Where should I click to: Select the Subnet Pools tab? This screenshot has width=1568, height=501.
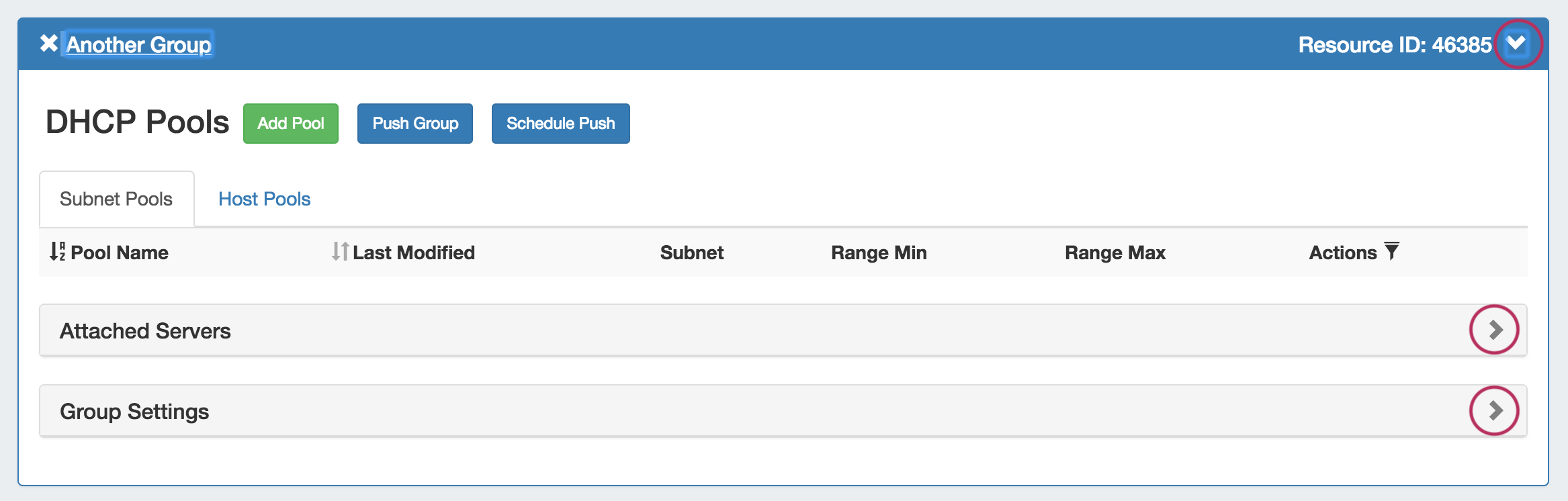click(116, 199)
